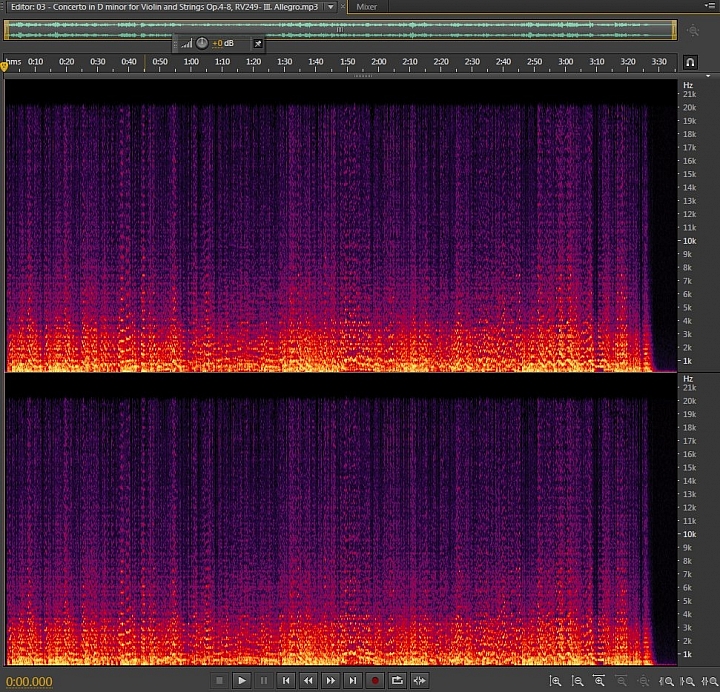Viewport: 720px width, 692px height.
Task: Click Zoom Out (Amplitude) icon
Action: point(577,681)
